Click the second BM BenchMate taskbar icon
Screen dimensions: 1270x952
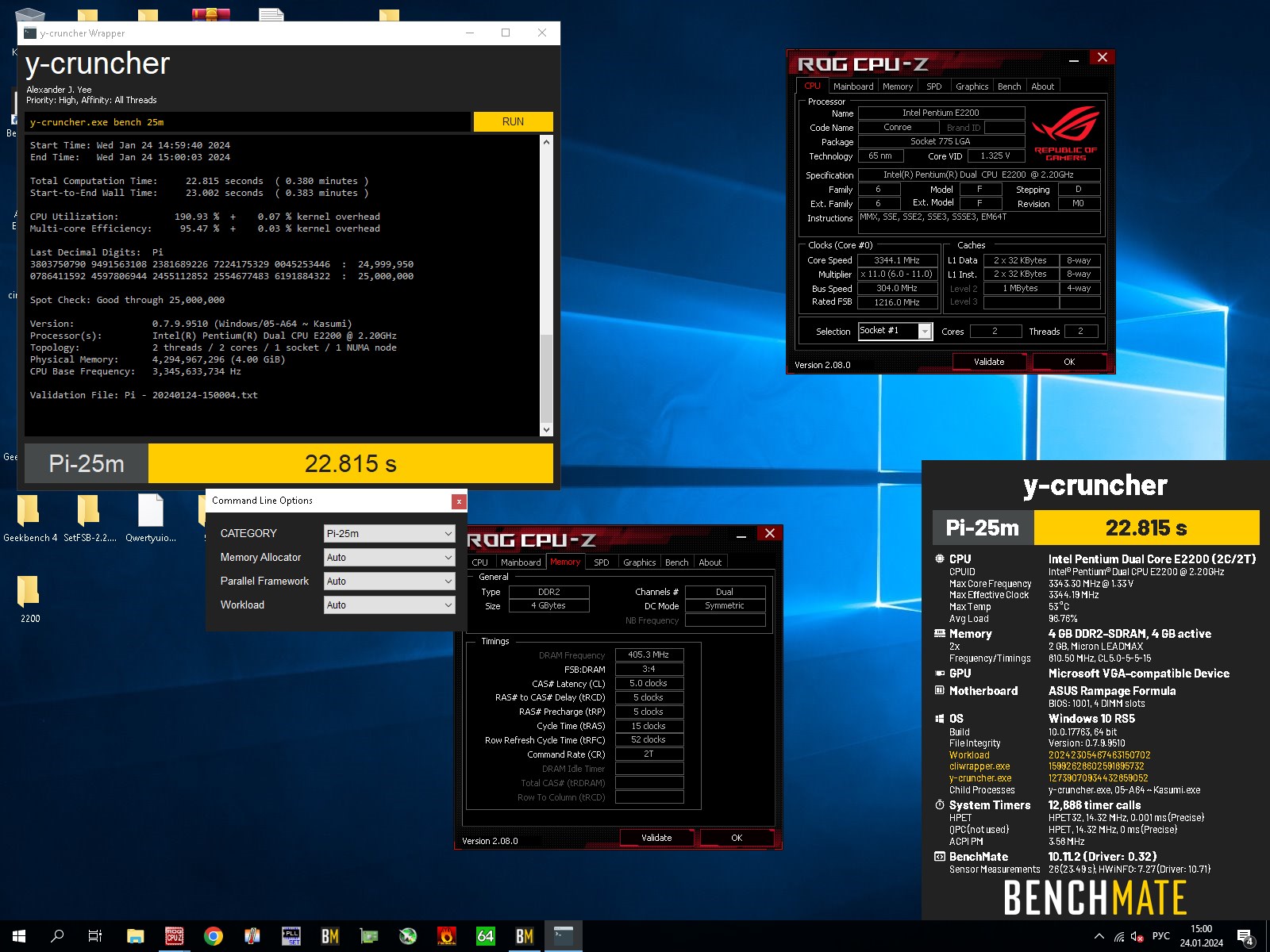[525, 936]
